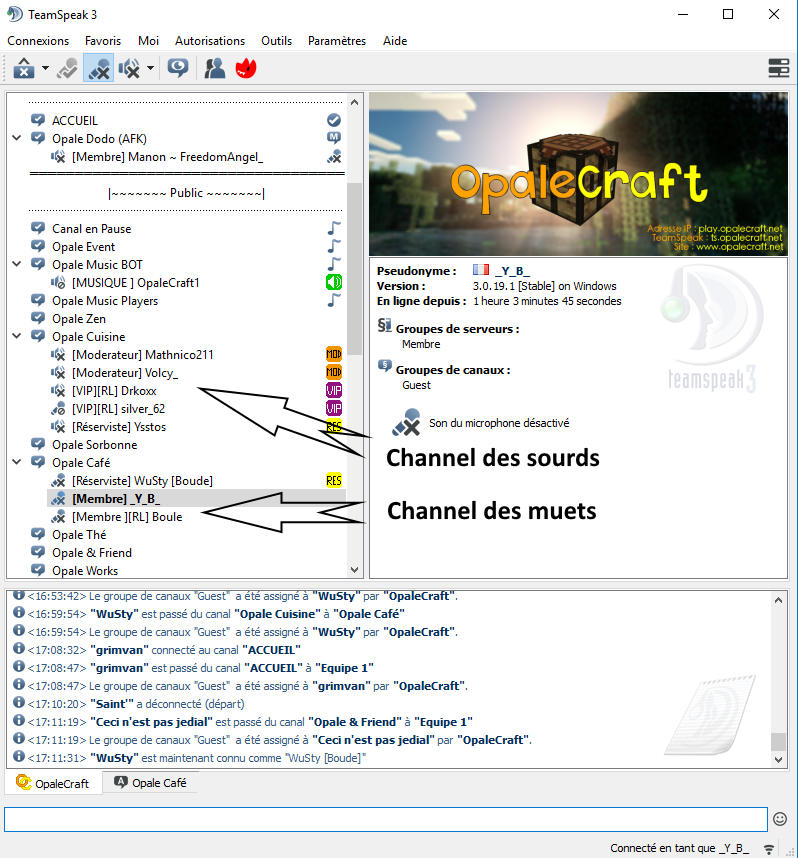Click the RES badge next to WuSty [Boude]
Image resolution: width=798 pixels, height=858 pixels.
pyautogui.click(x=334, y=480)
